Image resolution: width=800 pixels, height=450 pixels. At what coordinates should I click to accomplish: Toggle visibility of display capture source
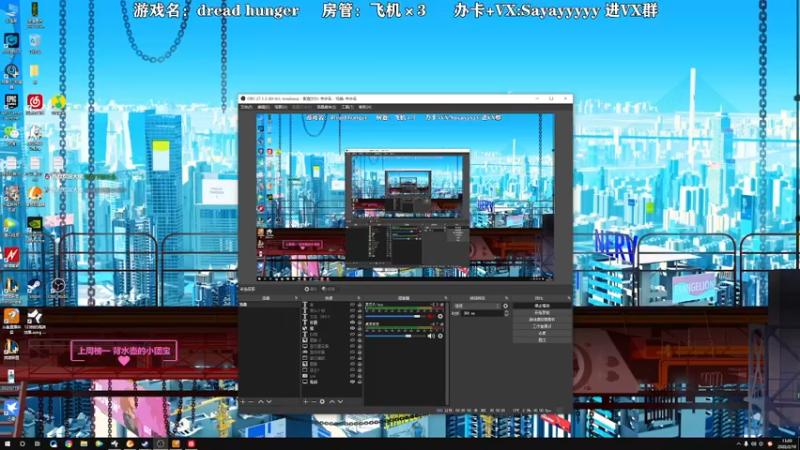click(x=353, y=346)
